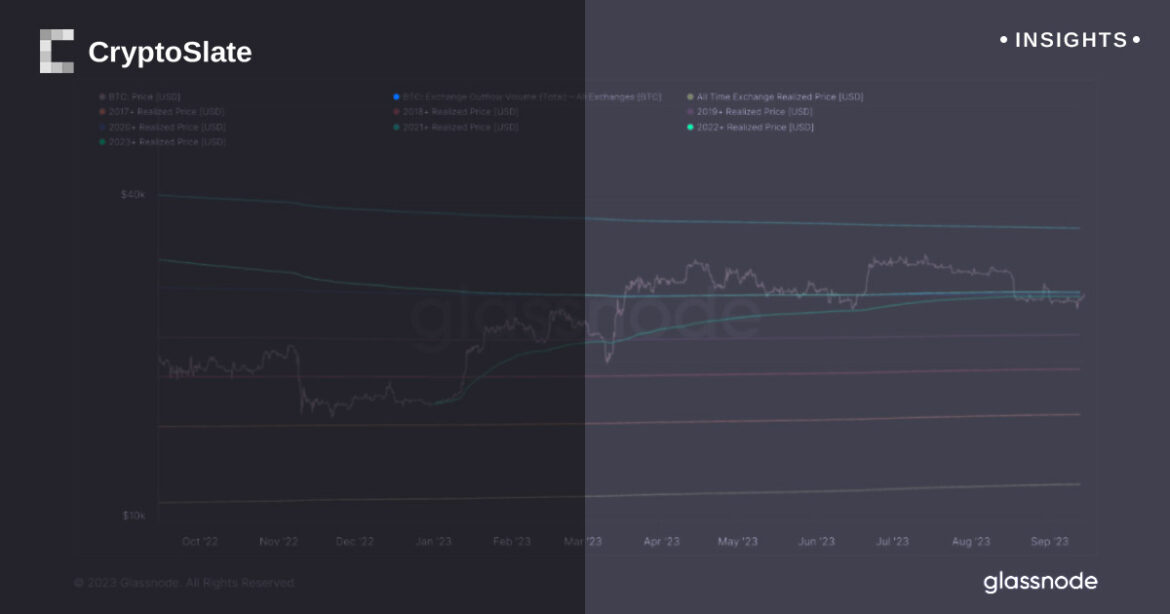Click the CryptoSlate logo icon
1170x614 pixels.
[x=56, y=51]
